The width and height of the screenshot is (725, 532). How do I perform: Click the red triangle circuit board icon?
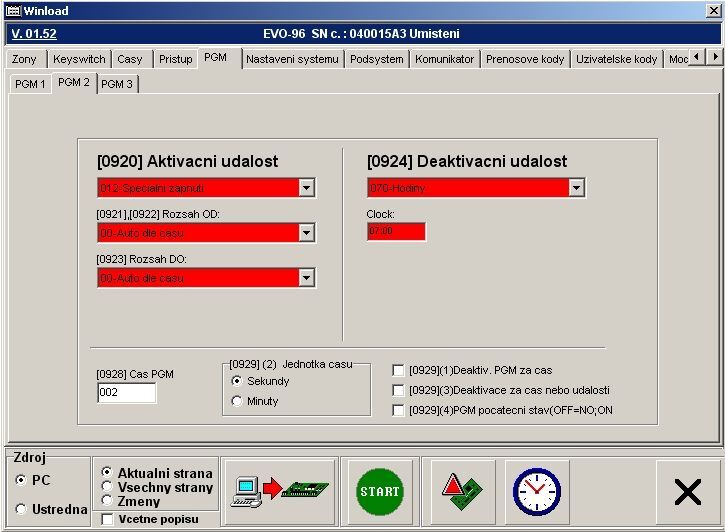462,490
